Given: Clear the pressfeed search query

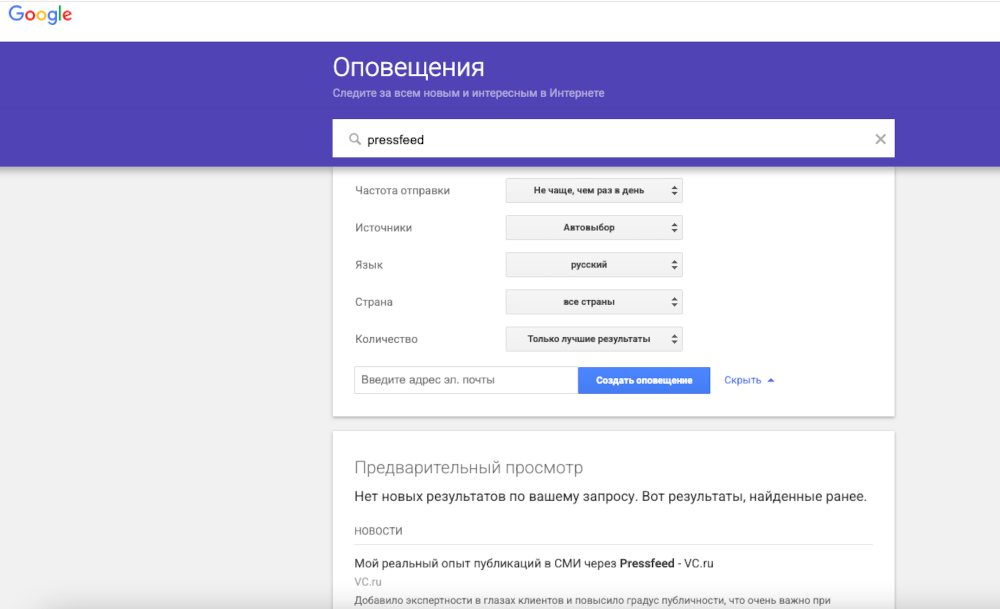Looking at the screenshot, I should pos(880,139).
